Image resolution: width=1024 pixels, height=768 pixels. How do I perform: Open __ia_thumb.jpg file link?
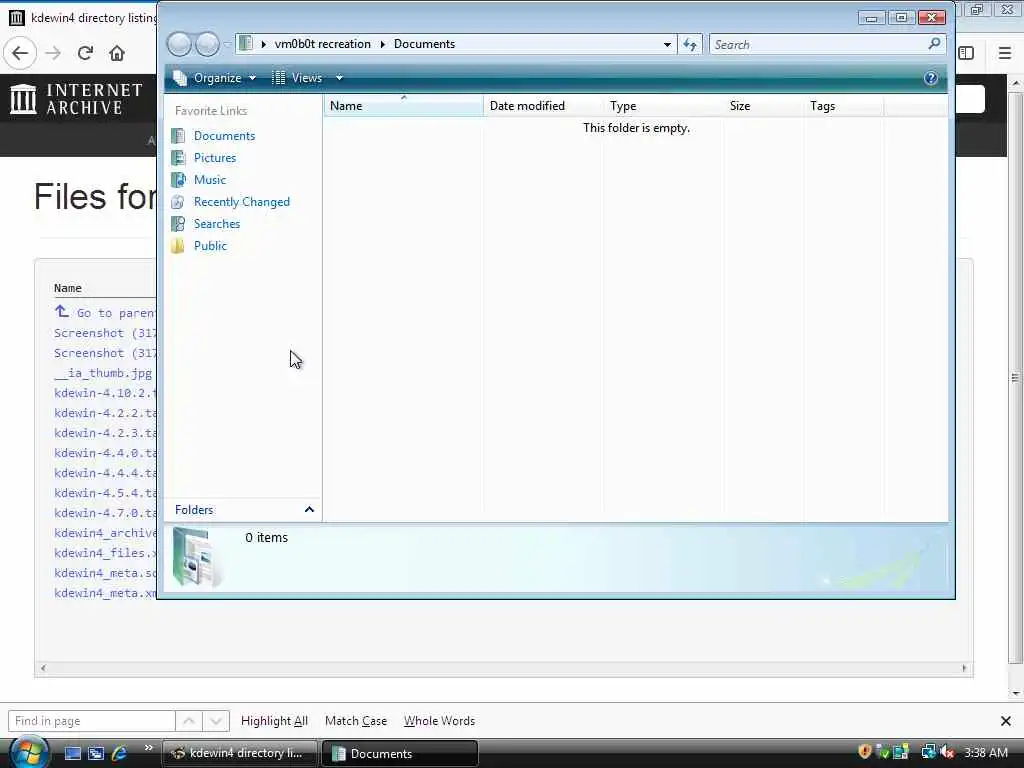[x=103, y=373]
